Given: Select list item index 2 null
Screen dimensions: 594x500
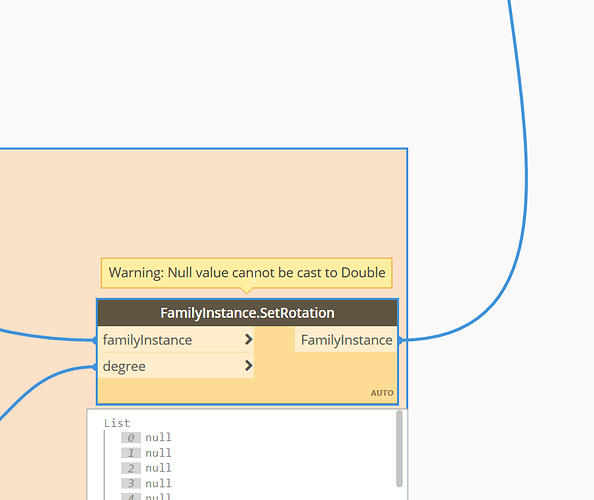Looking at the screenshot, I should (x=146, y=468).
